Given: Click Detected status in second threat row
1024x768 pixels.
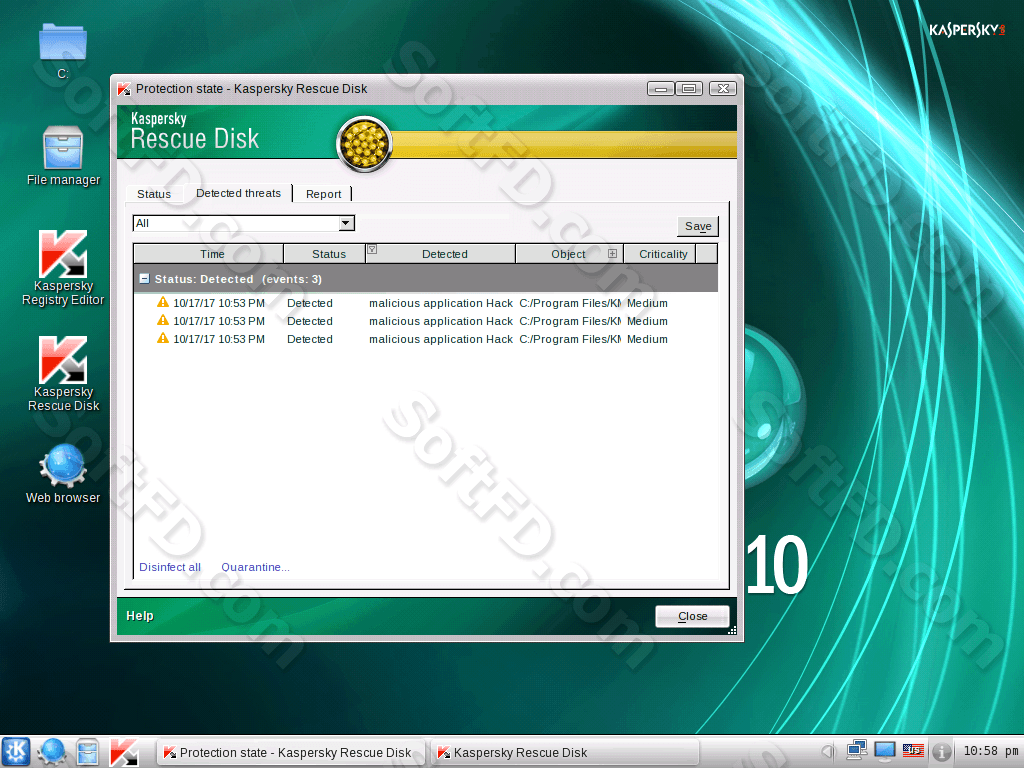Looking at the screenshot, I should [x=310, y=321].
